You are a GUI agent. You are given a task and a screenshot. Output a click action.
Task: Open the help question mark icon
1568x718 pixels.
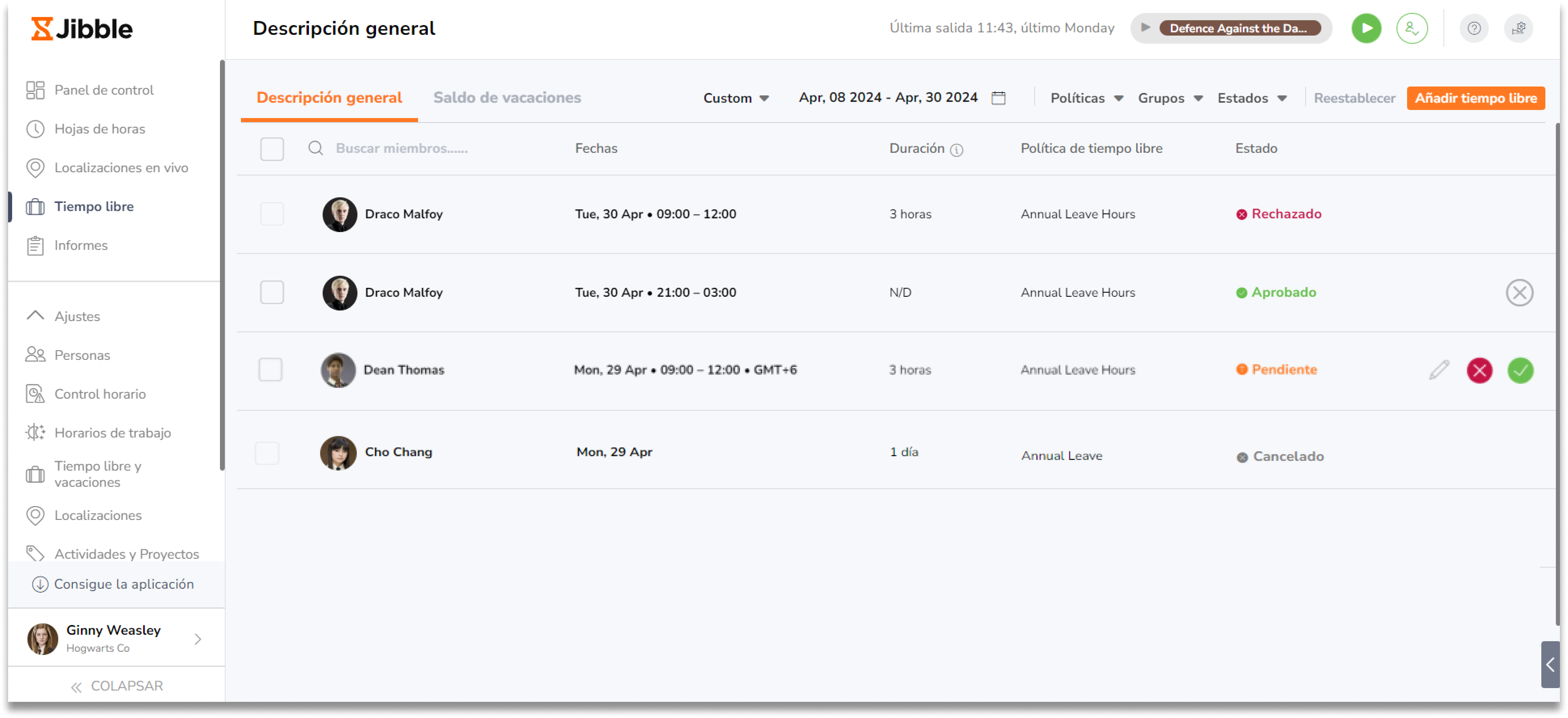(x=1474, y=28)
